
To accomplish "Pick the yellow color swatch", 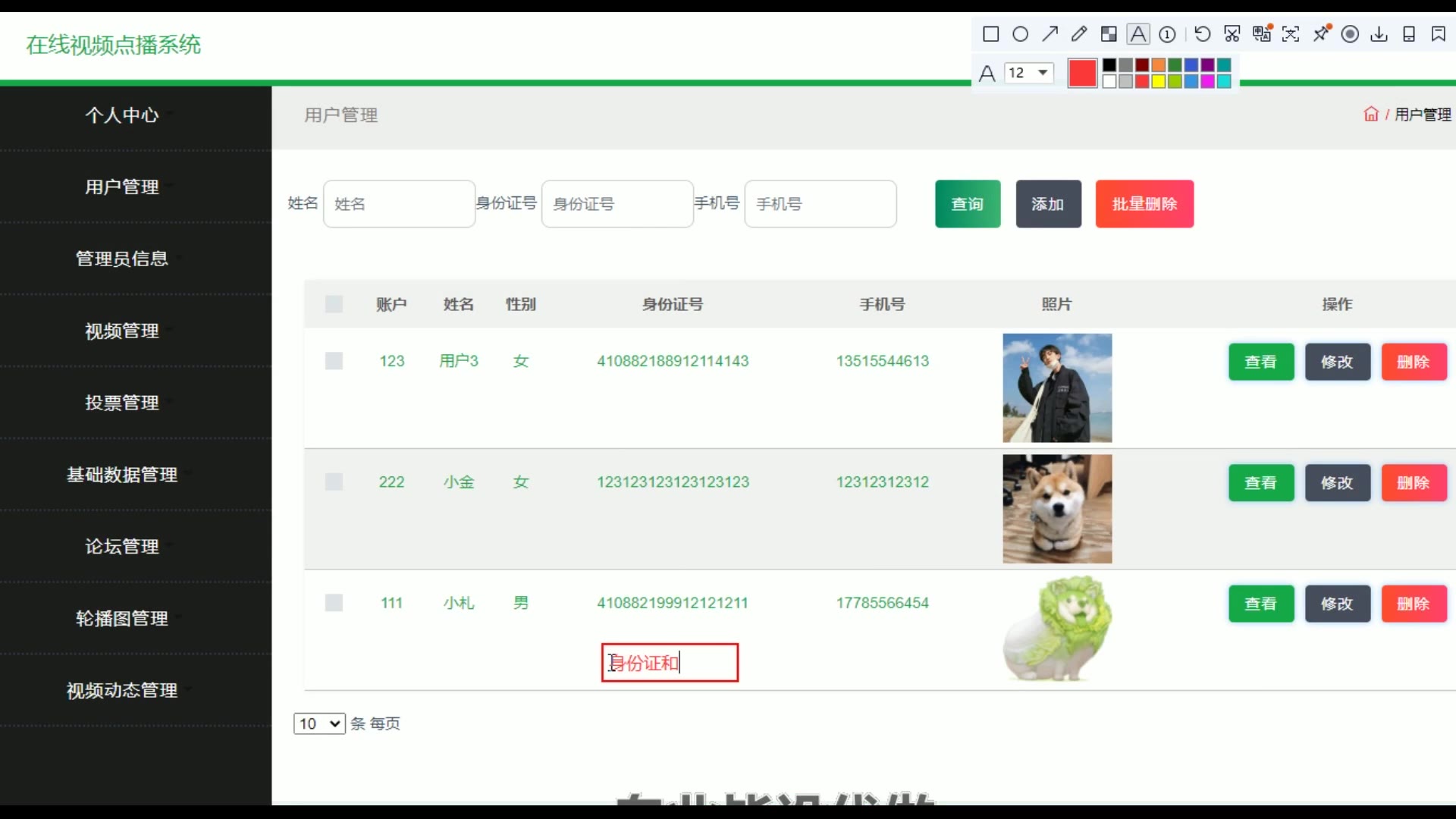I will click(x=1159, y=82).
